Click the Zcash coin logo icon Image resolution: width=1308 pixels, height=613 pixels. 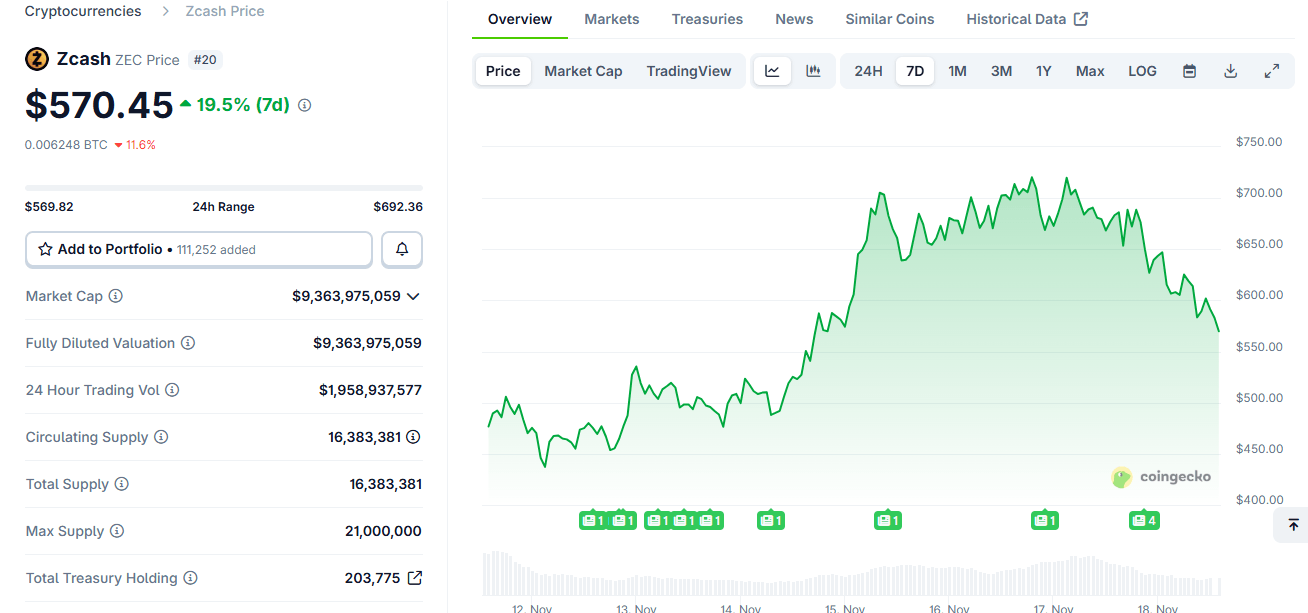click(37, 58)
